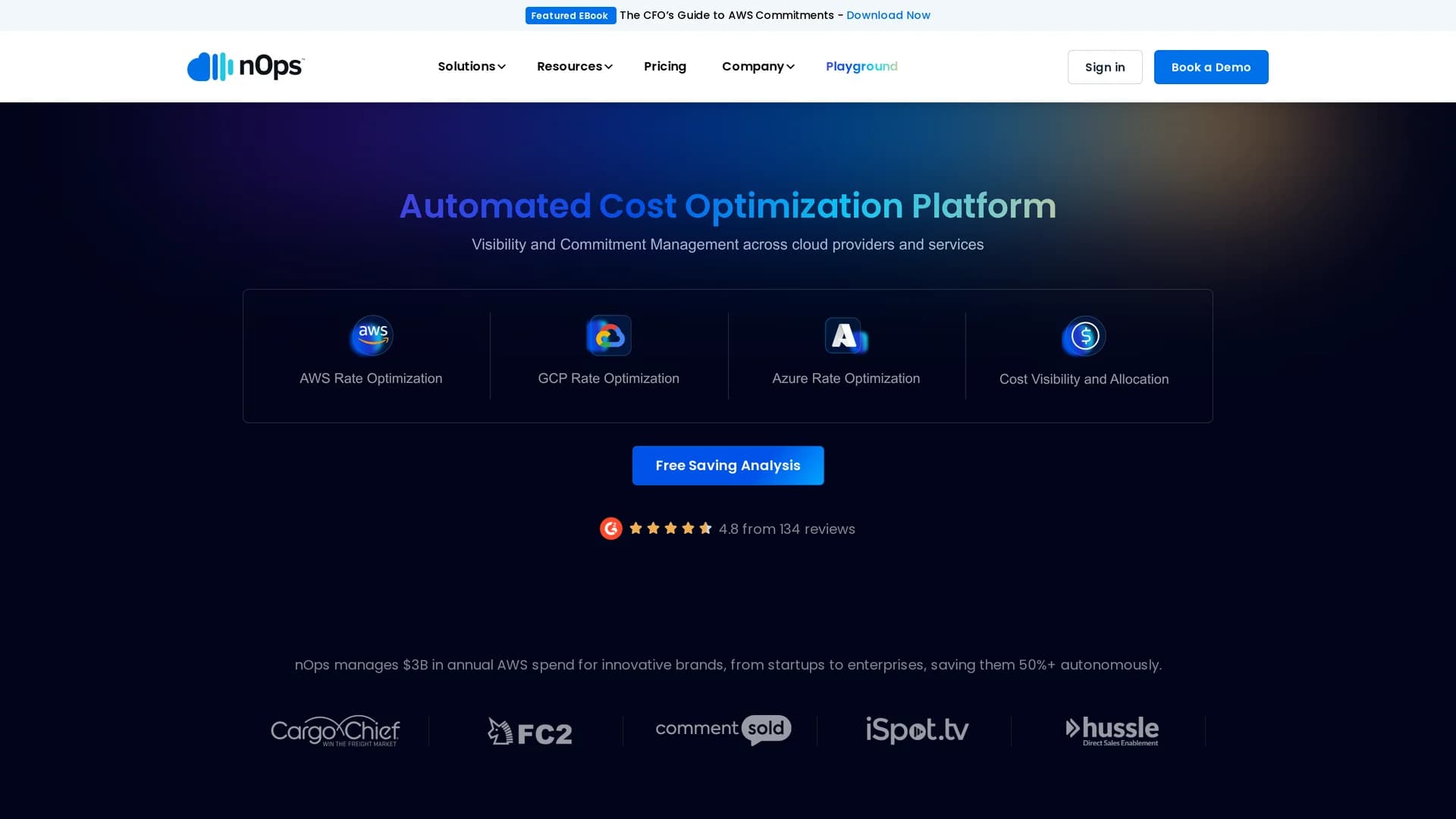This screenshot has width=1456, height=819.
Task: Click the iSpot.tv customer logo
Action: (x=918, y=730)
